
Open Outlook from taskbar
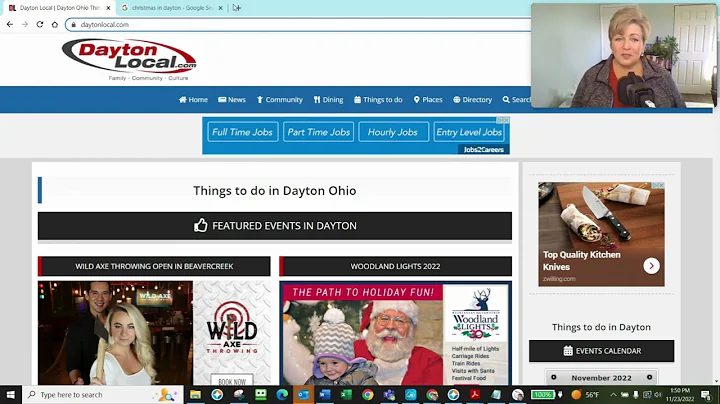pyautogui.click(x=304, y=395)
